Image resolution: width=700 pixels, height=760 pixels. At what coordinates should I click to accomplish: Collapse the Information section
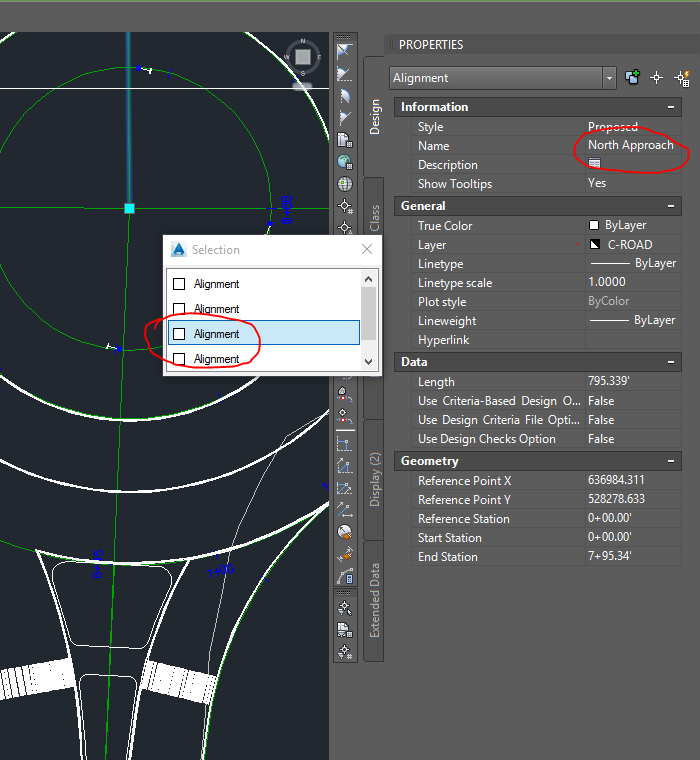pos(671,107)
